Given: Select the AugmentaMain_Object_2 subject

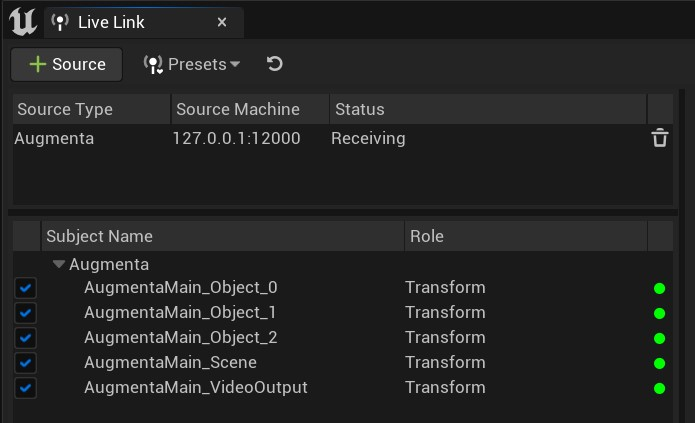Looking at the screenshot, I should (181, 337).
